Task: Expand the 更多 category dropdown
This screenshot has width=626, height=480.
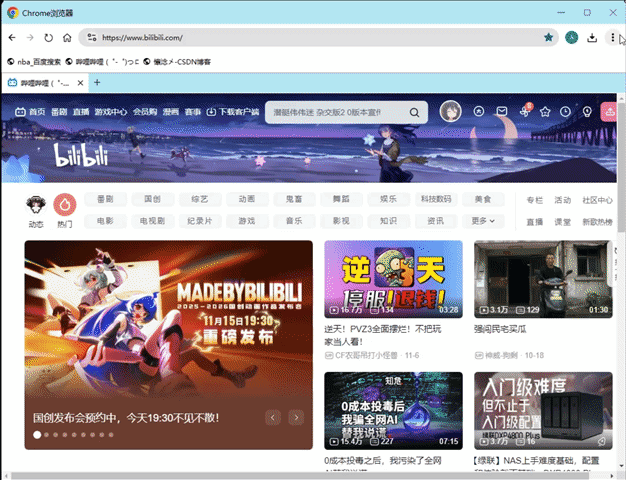Action: click(483, 221)
